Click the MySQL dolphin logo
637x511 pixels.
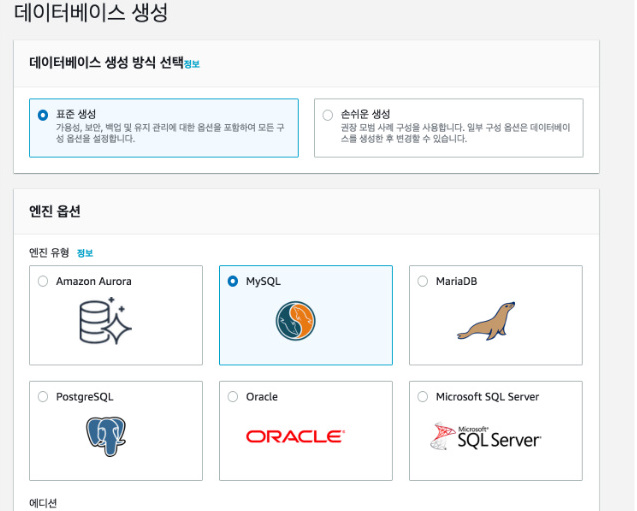(x=295, y=320)
